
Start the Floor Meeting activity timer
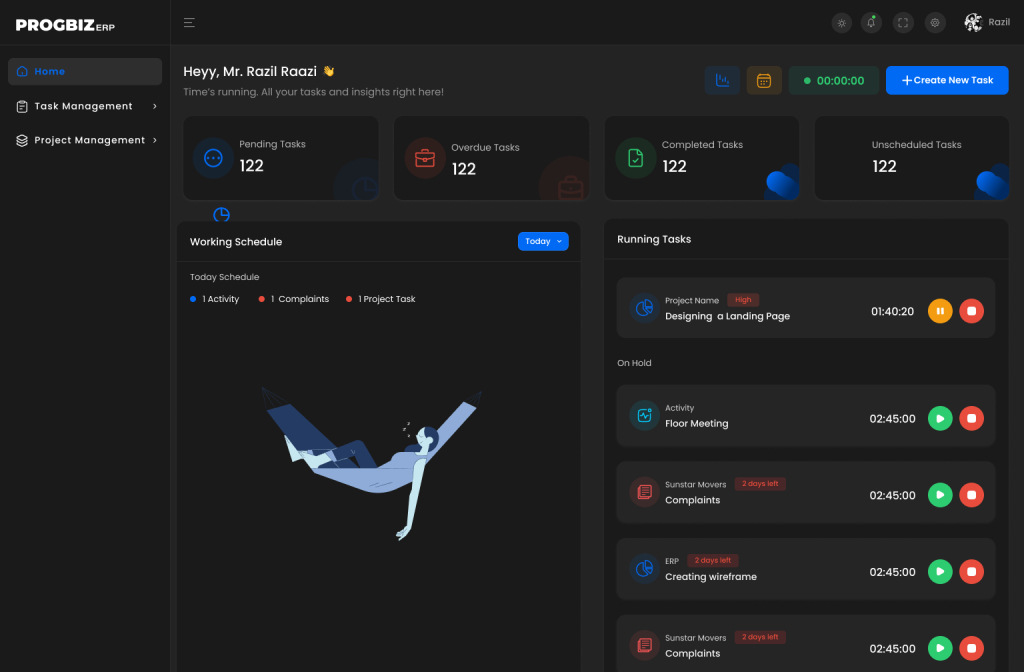[x=940, y=418]
